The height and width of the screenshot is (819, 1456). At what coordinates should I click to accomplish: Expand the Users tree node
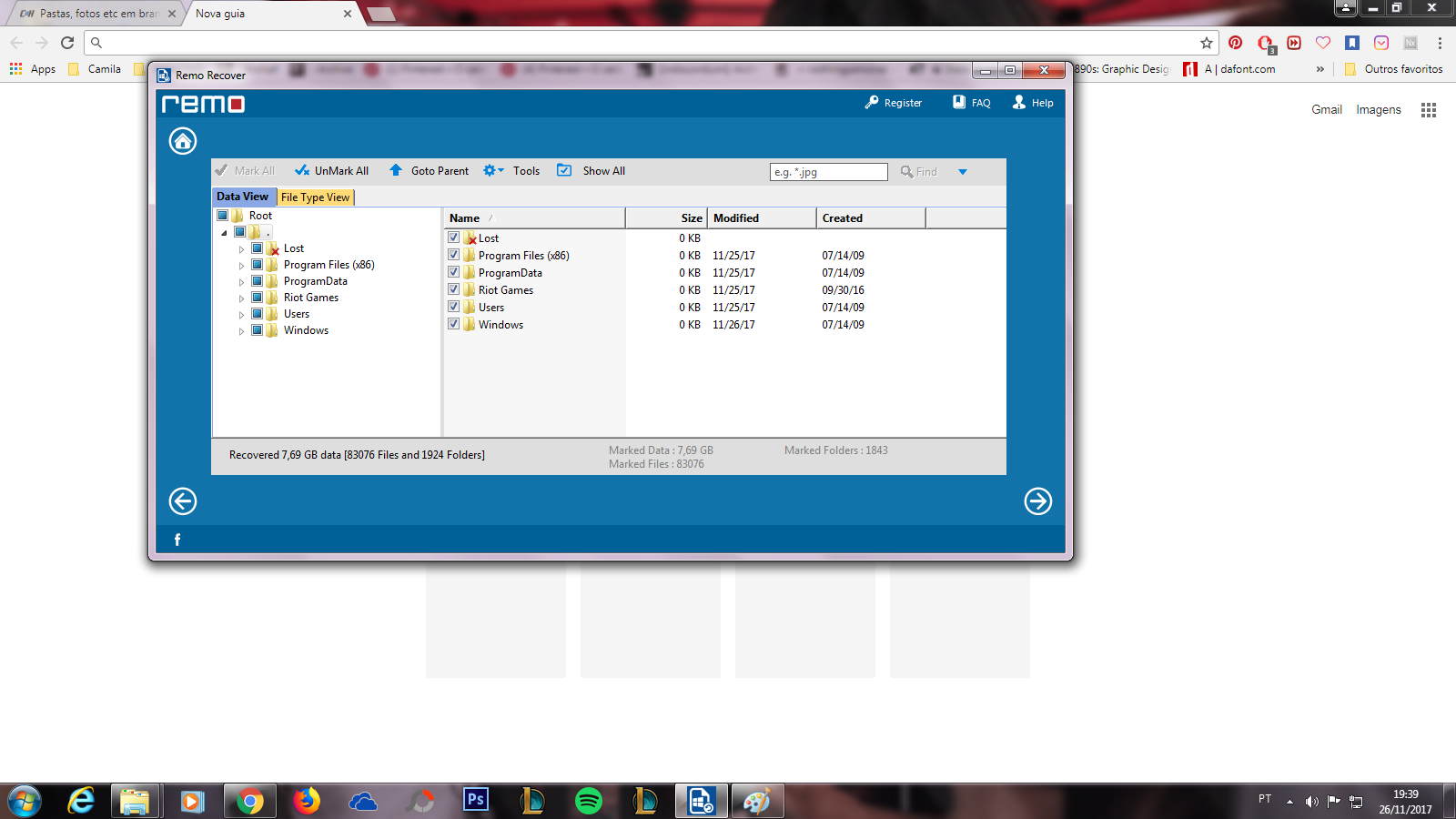coord(241,315)
